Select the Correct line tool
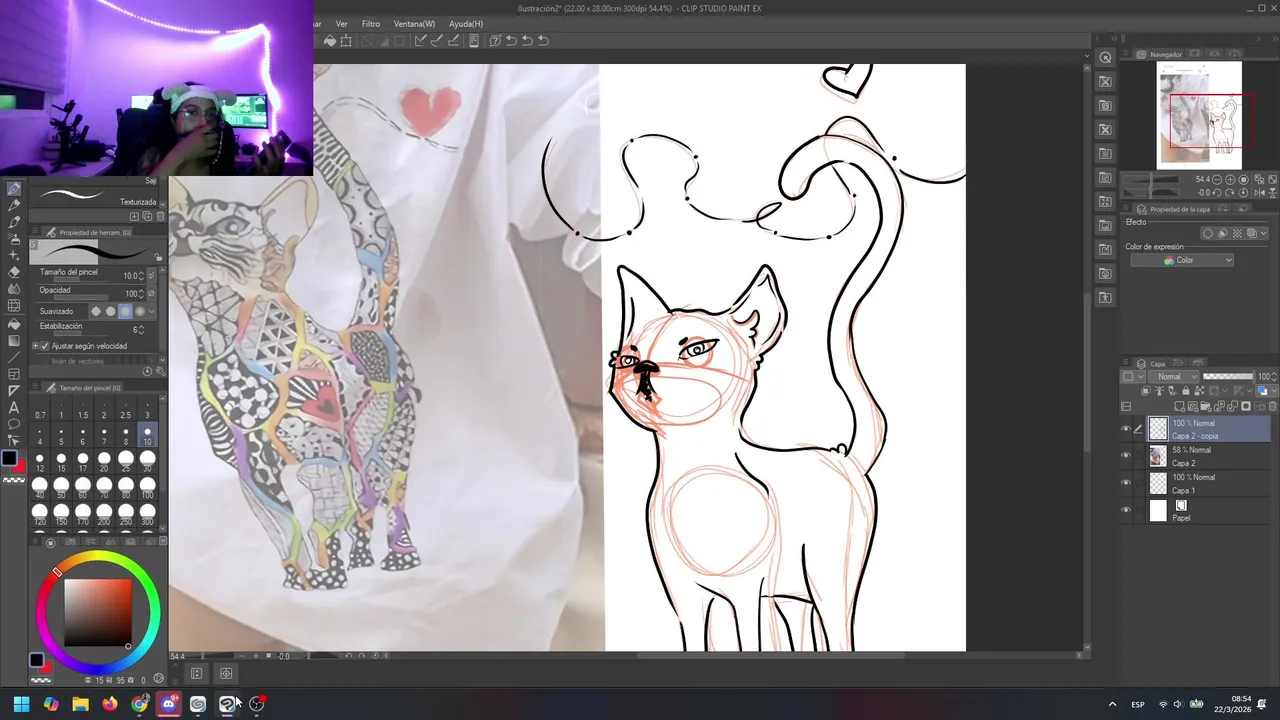 click(x=14, y=441)
